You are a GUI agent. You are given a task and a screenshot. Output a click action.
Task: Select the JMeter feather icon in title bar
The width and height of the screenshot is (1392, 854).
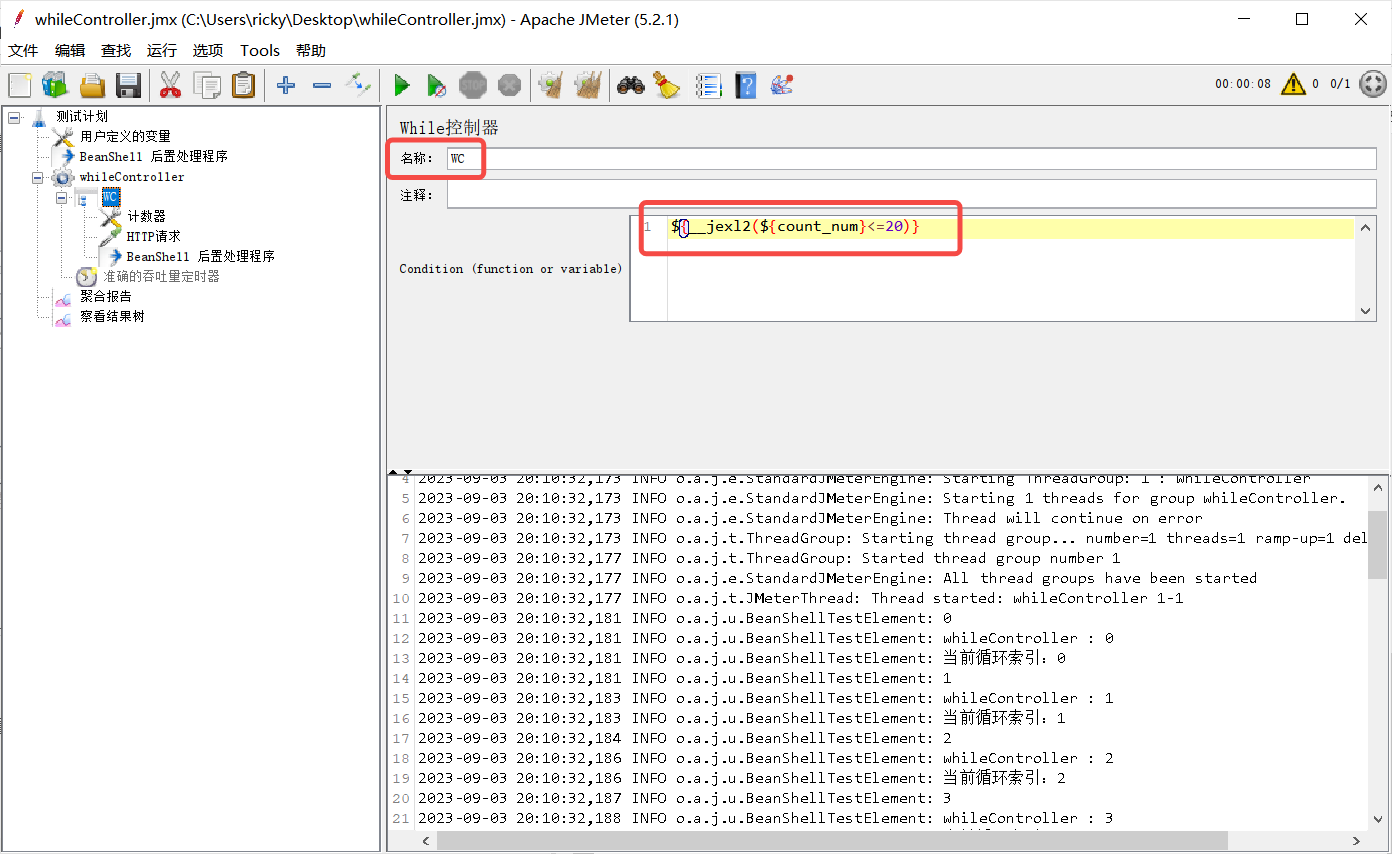click(17, 18)
